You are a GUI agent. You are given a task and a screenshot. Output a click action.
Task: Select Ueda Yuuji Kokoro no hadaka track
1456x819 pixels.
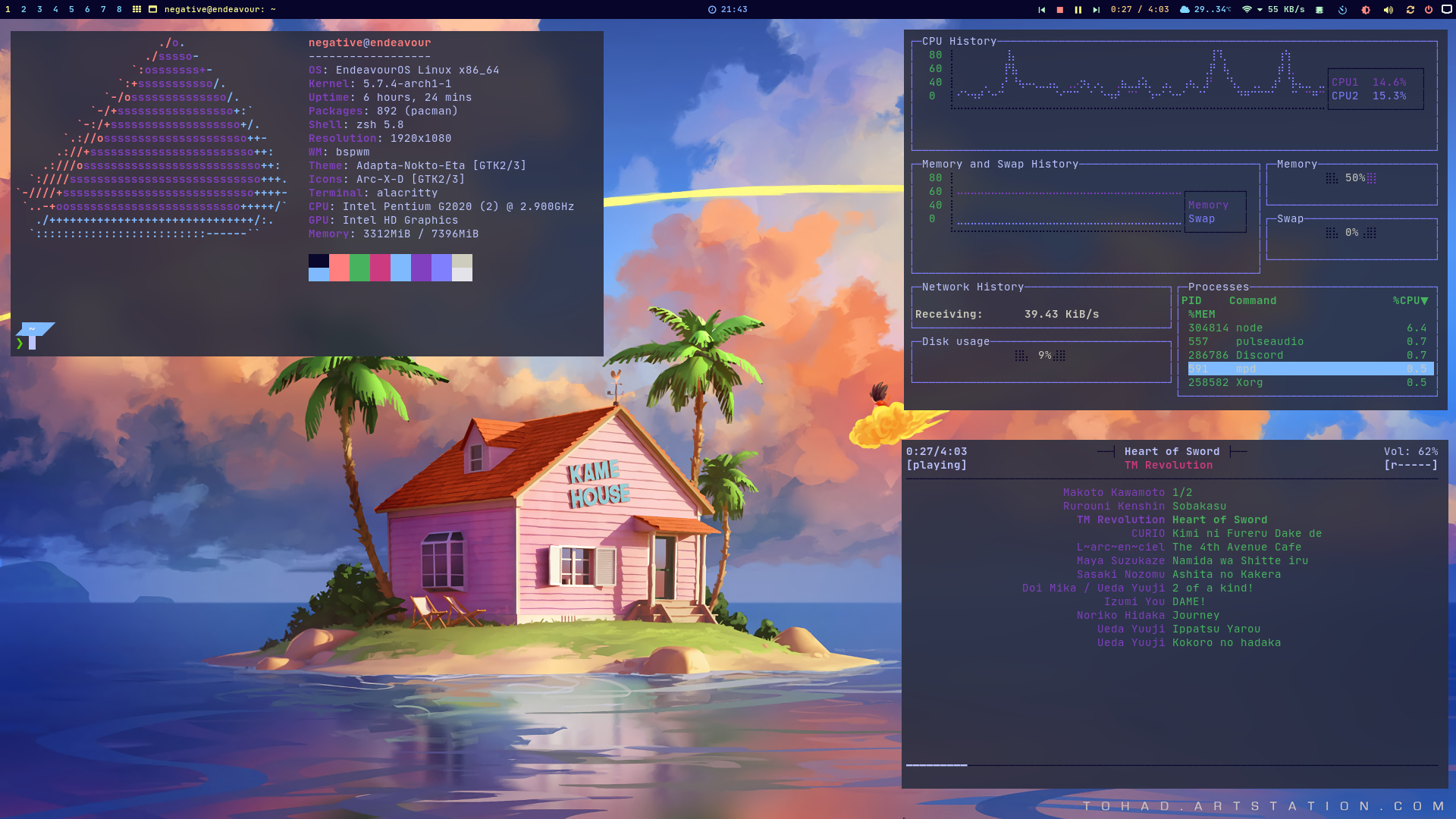click(1189, 643)
